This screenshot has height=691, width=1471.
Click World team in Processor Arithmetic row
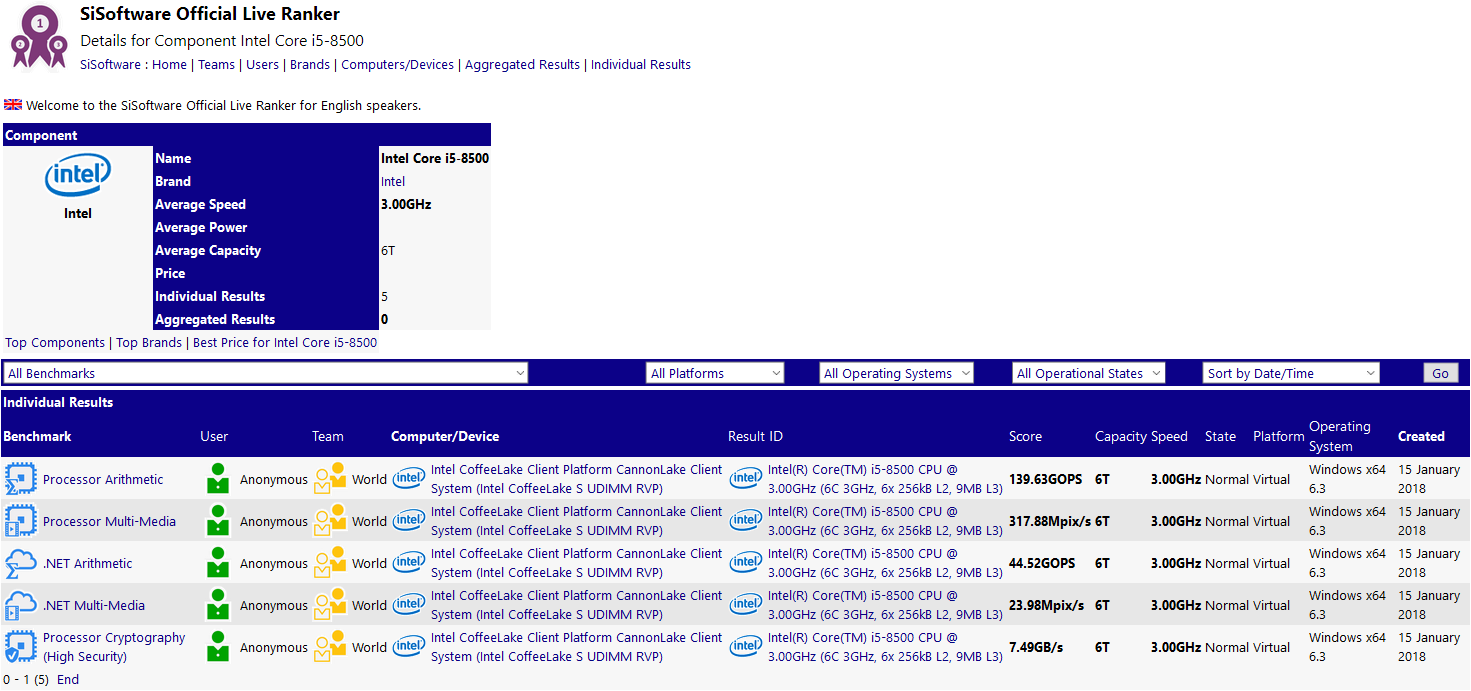click(x=369, y=479)
